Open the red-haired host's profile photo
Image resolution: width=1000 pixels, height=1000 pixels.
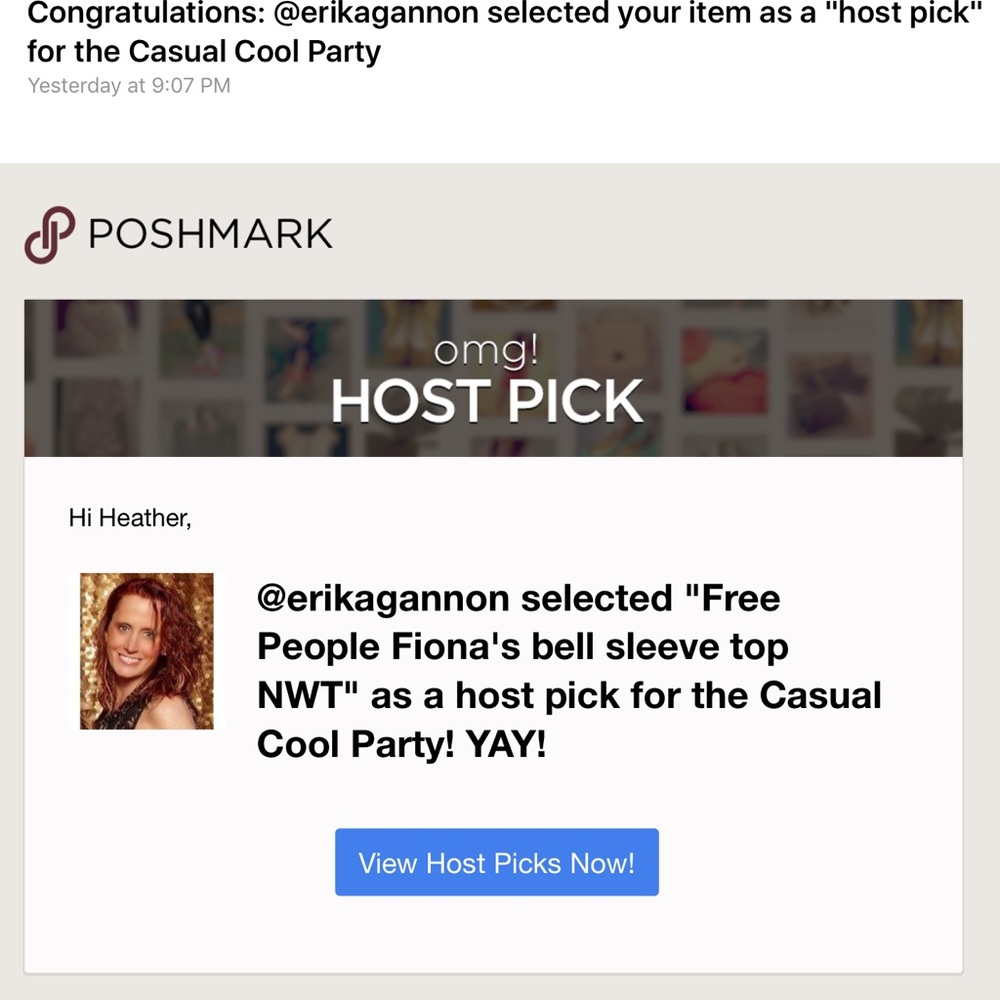(x=147, y=651)
